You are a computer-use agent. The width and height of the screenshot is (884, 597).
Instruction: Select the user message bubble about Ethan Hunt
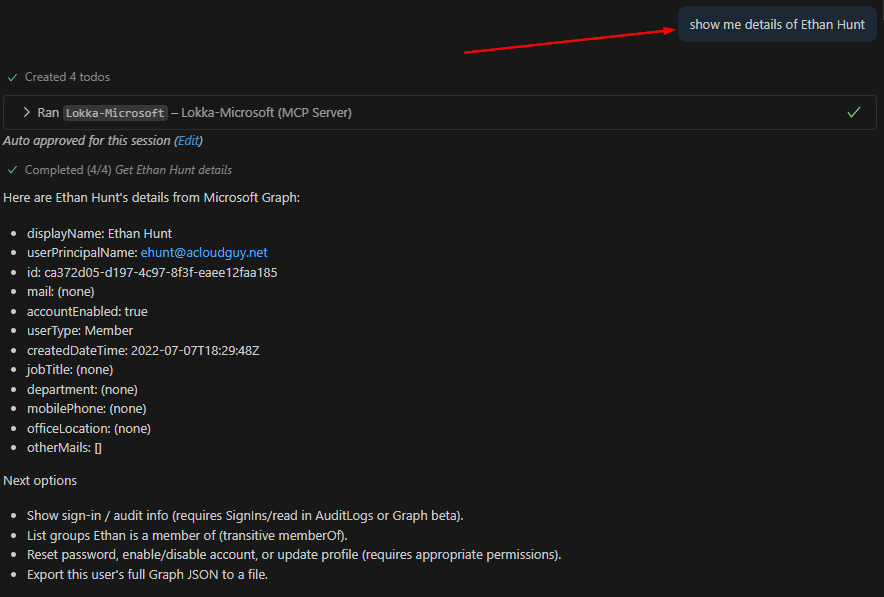coord(776,25)
